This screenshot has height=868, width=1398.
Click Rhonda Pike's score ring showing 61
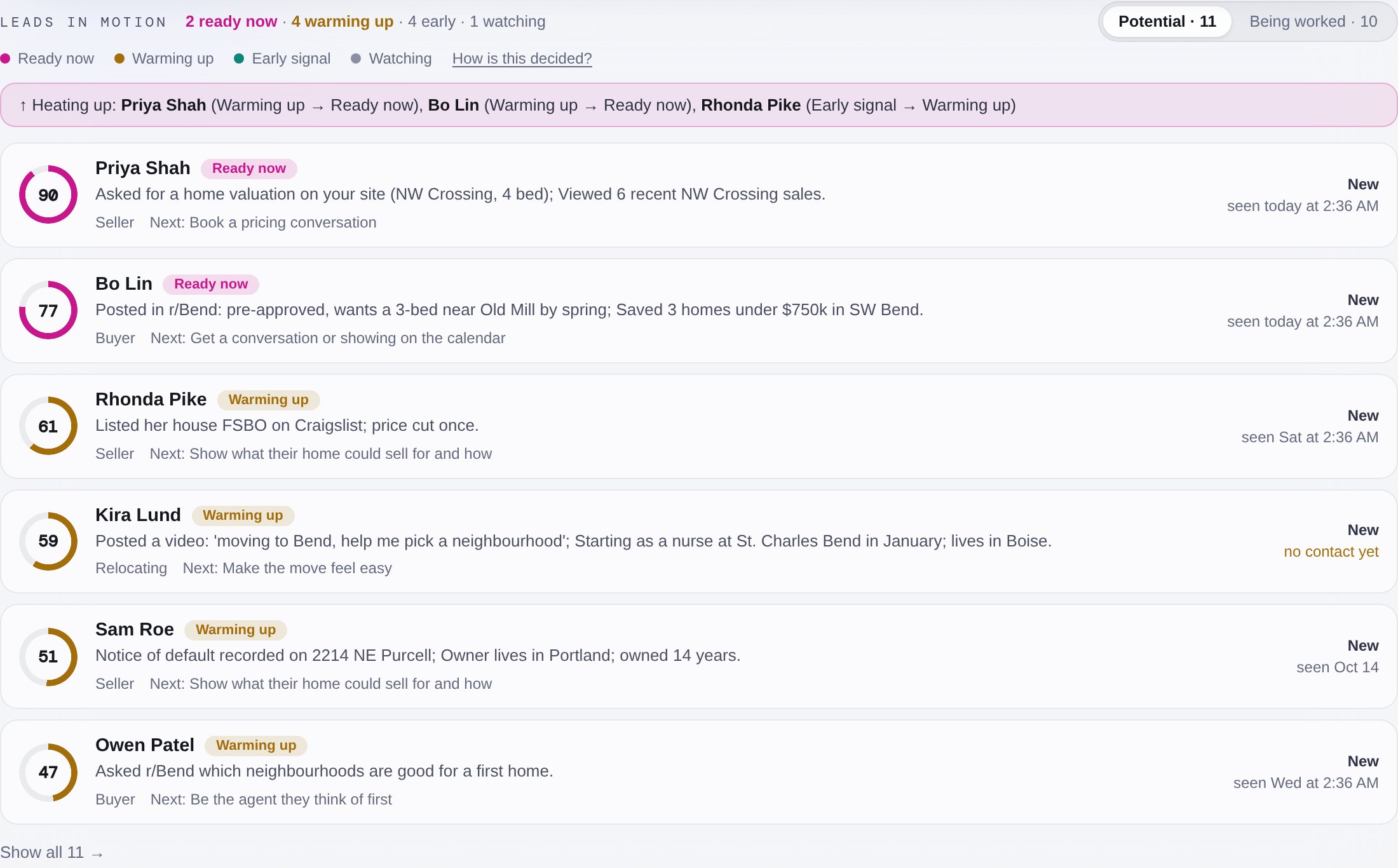pyautogui.click(x=48, y=426)
